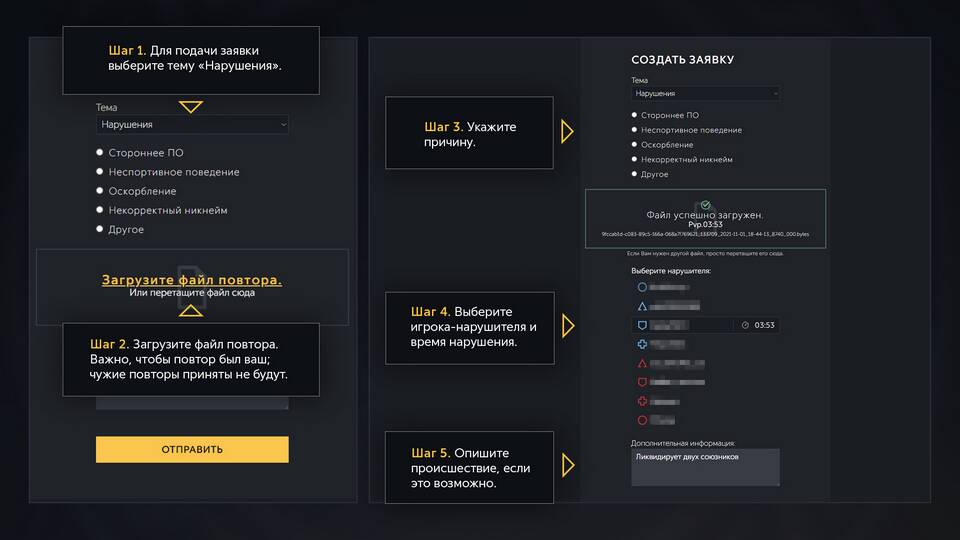Image resolution: width=960 pixels, height=540 pixels.
Task: Expand 'Тема' dropdown under 'Создать заявку'
Action: [x=705, y=93]
